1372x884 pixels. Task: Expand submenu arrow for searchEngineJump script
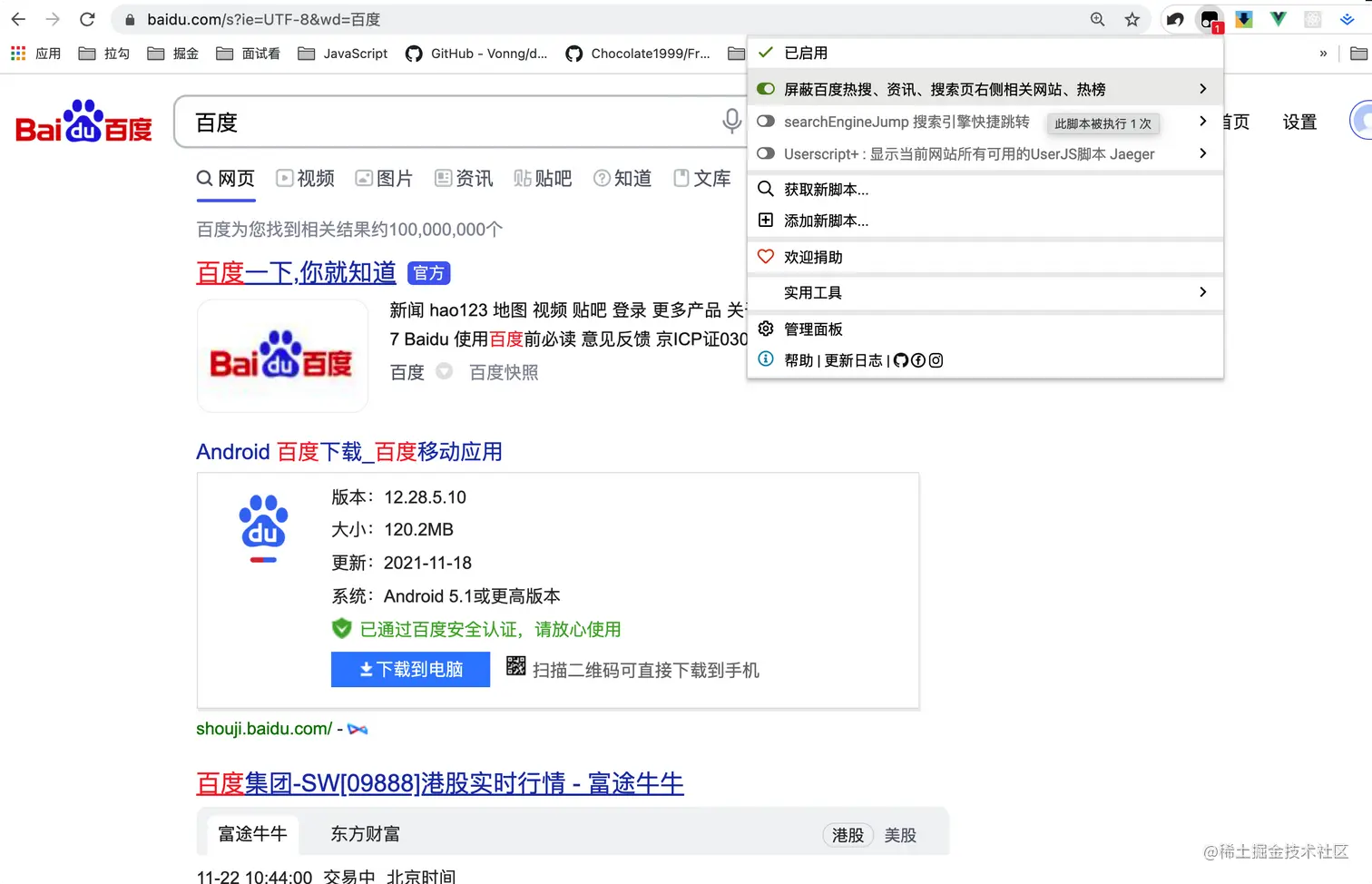click(1203, 121)
